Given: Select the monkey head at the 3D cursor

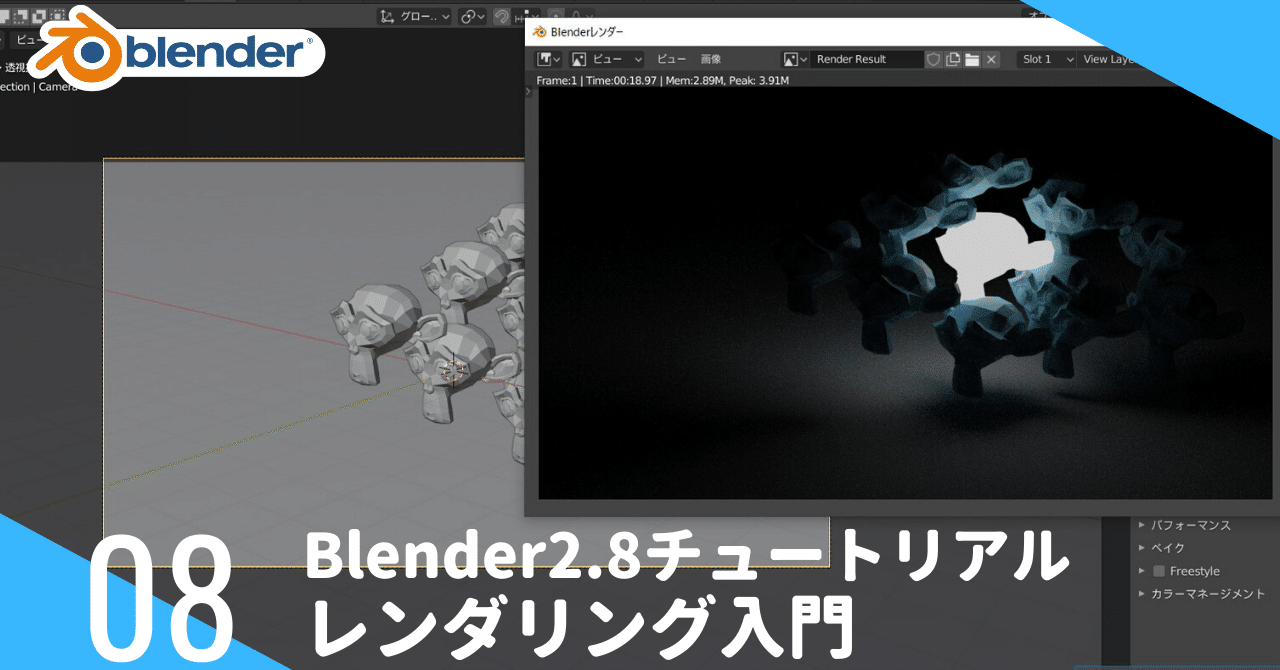Looking at the screenshot, I should (452, 368).
